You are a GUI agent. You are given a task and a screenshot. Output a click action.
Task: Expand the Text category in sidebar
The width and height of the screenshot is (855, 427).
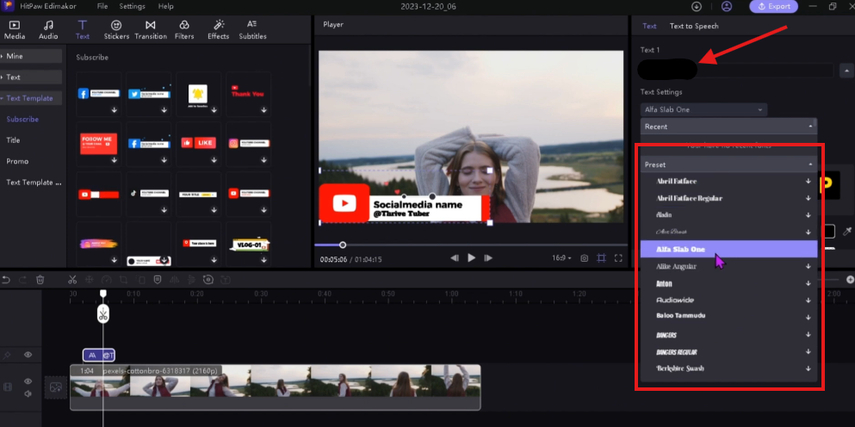coord(31,77)
